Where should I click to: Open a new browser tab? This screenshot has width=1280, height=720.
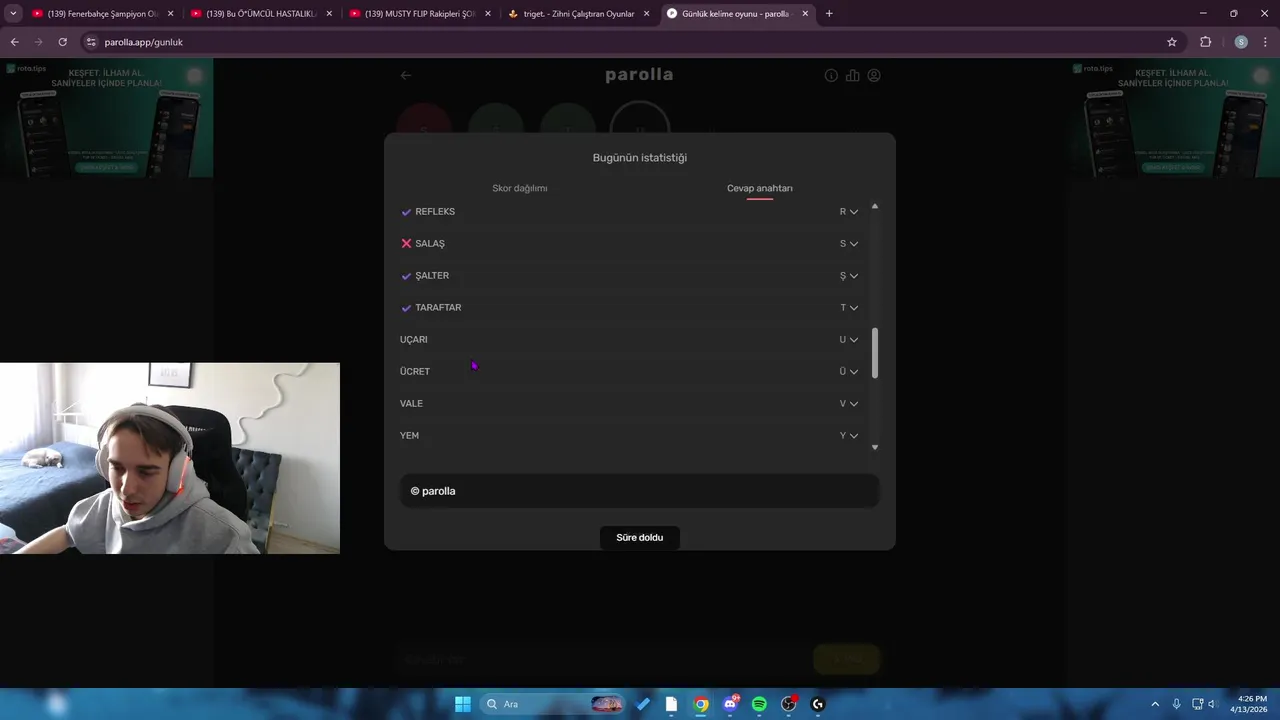tap(829, 14)
